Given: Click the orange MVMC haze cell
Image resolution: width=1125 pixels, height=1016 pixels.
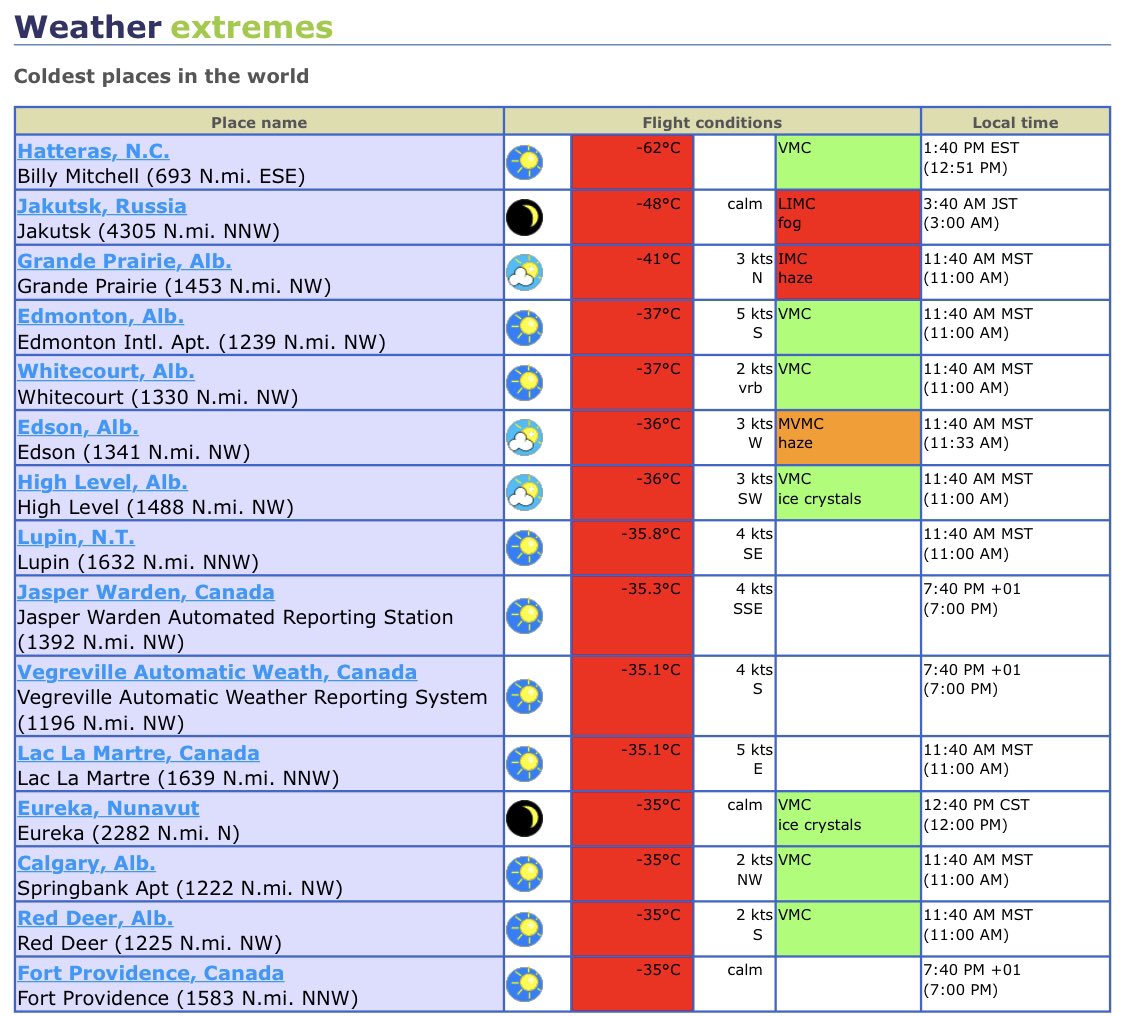Looking at the screenshot, I should tap(848, 438).
